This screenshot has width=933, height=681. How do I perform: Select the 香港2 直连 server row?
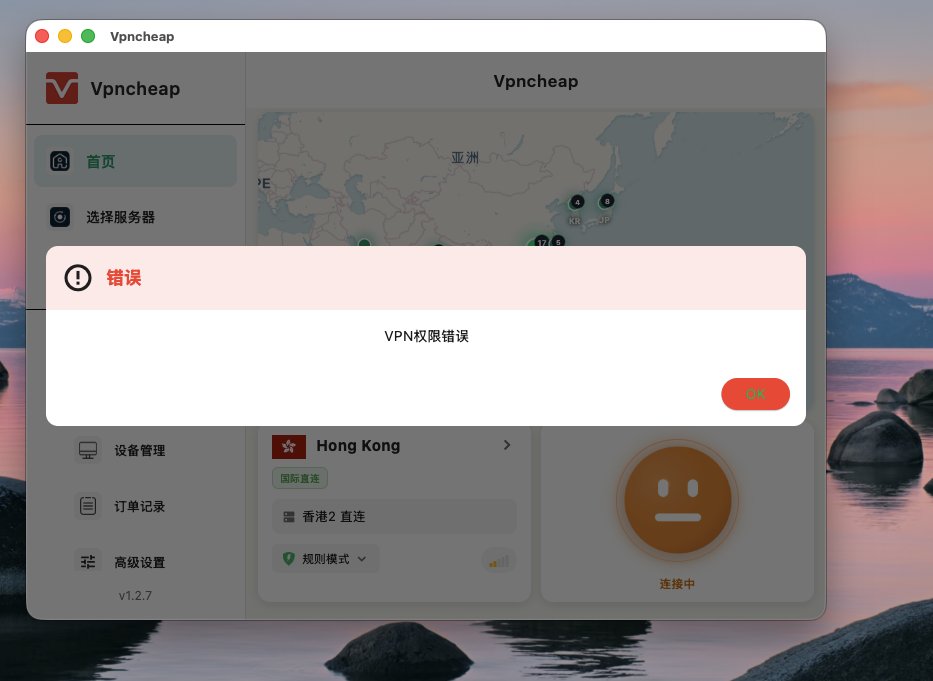point(394,517)
